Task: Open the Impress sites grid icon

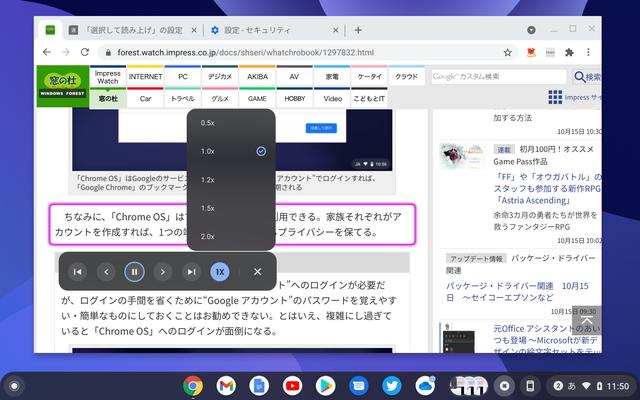Action: click(555, 97)
